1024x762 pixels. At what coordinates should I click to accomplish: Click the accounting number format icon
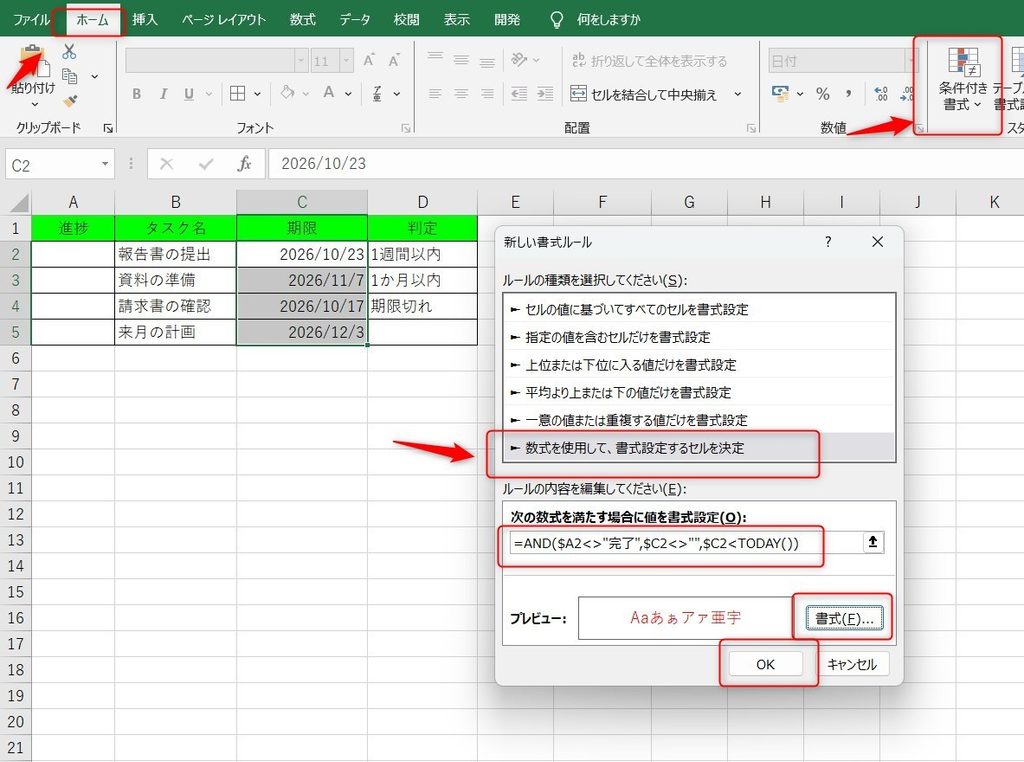click(780, 93)
